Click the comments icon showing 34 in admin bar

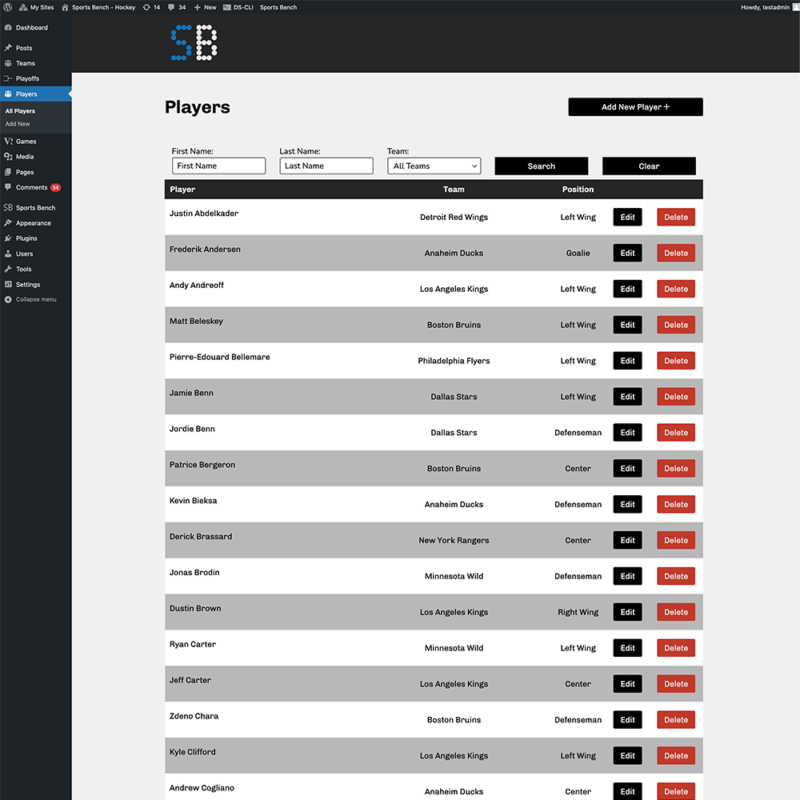171,7
